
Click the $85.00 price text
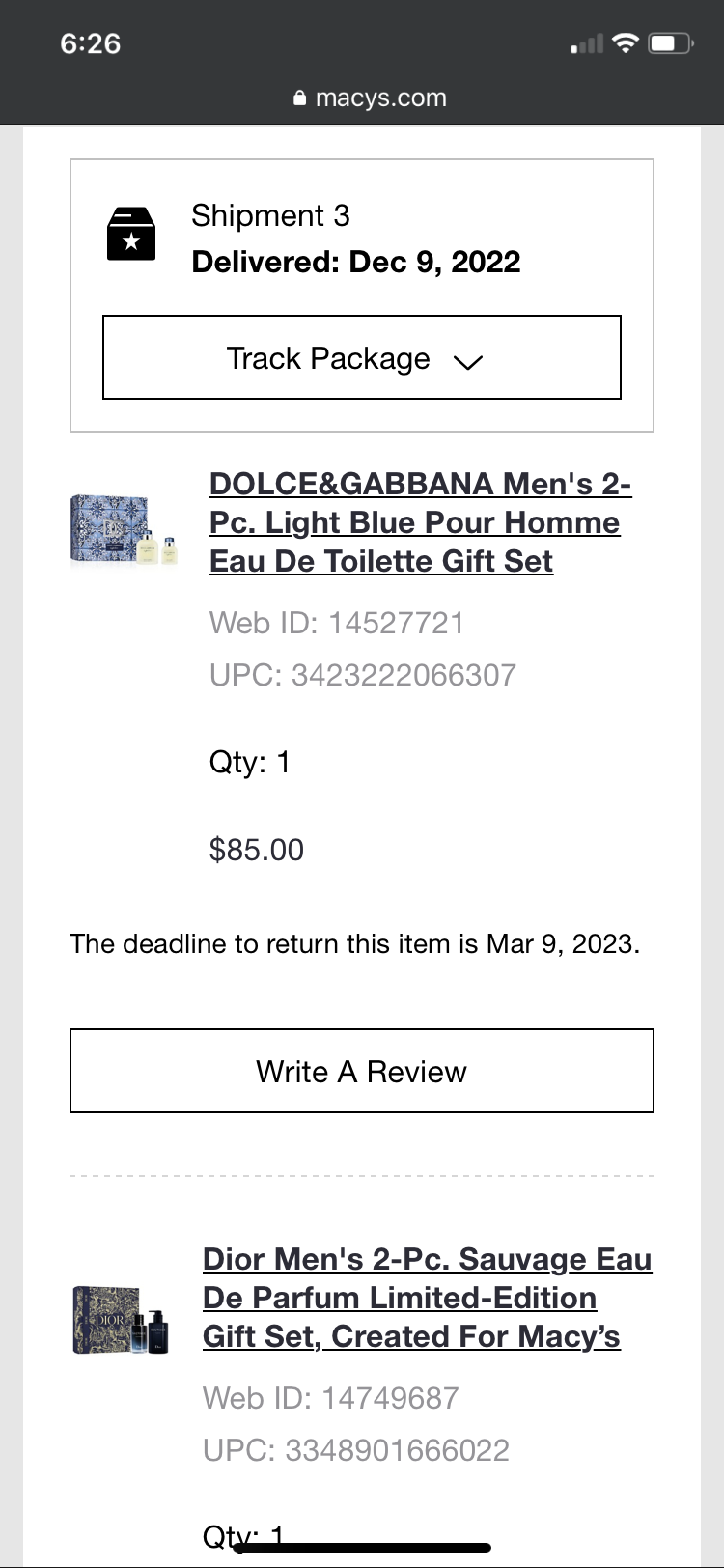(257, 850)
